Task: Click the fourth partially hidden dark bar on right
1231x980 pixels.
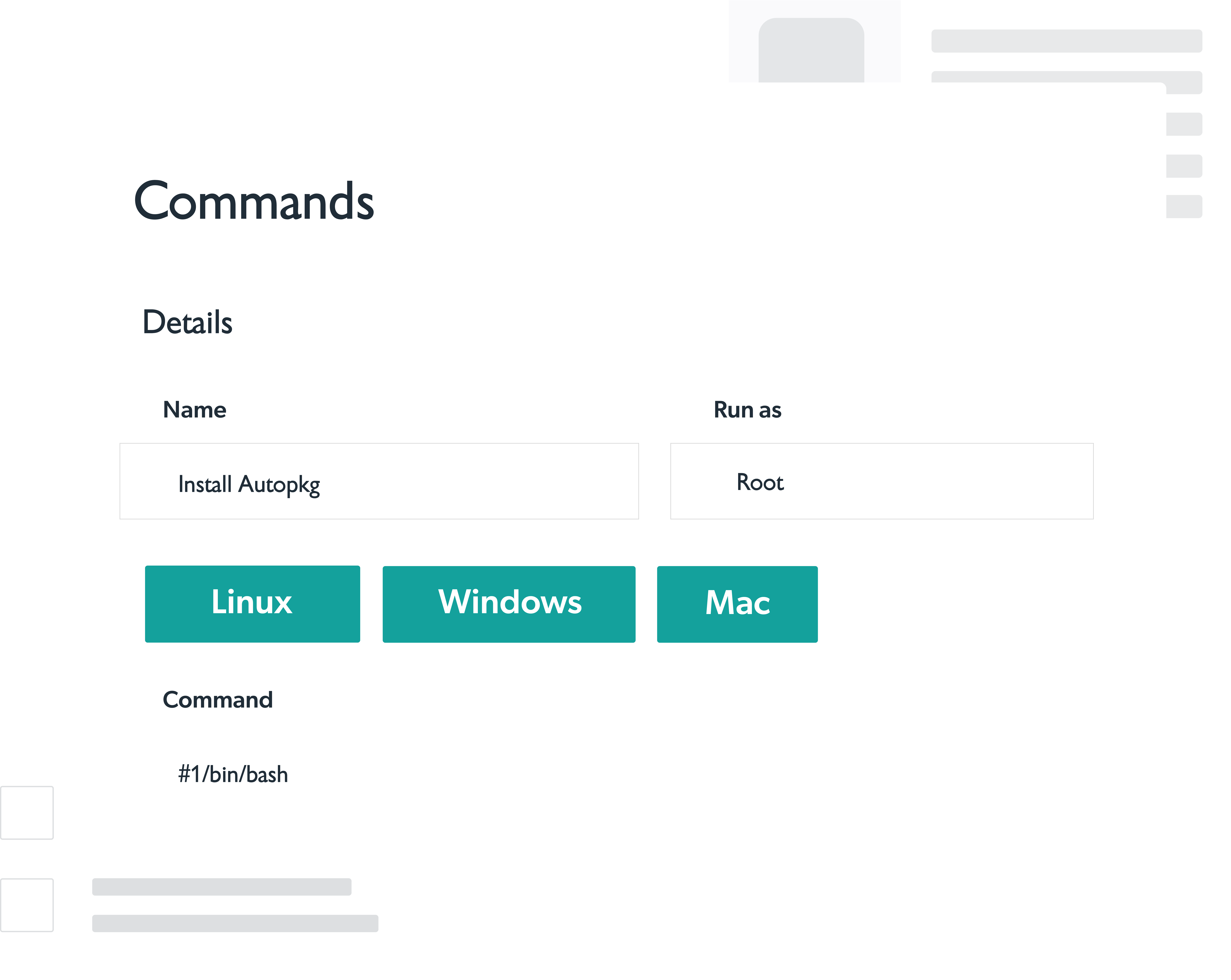Action: point(1184,166)
